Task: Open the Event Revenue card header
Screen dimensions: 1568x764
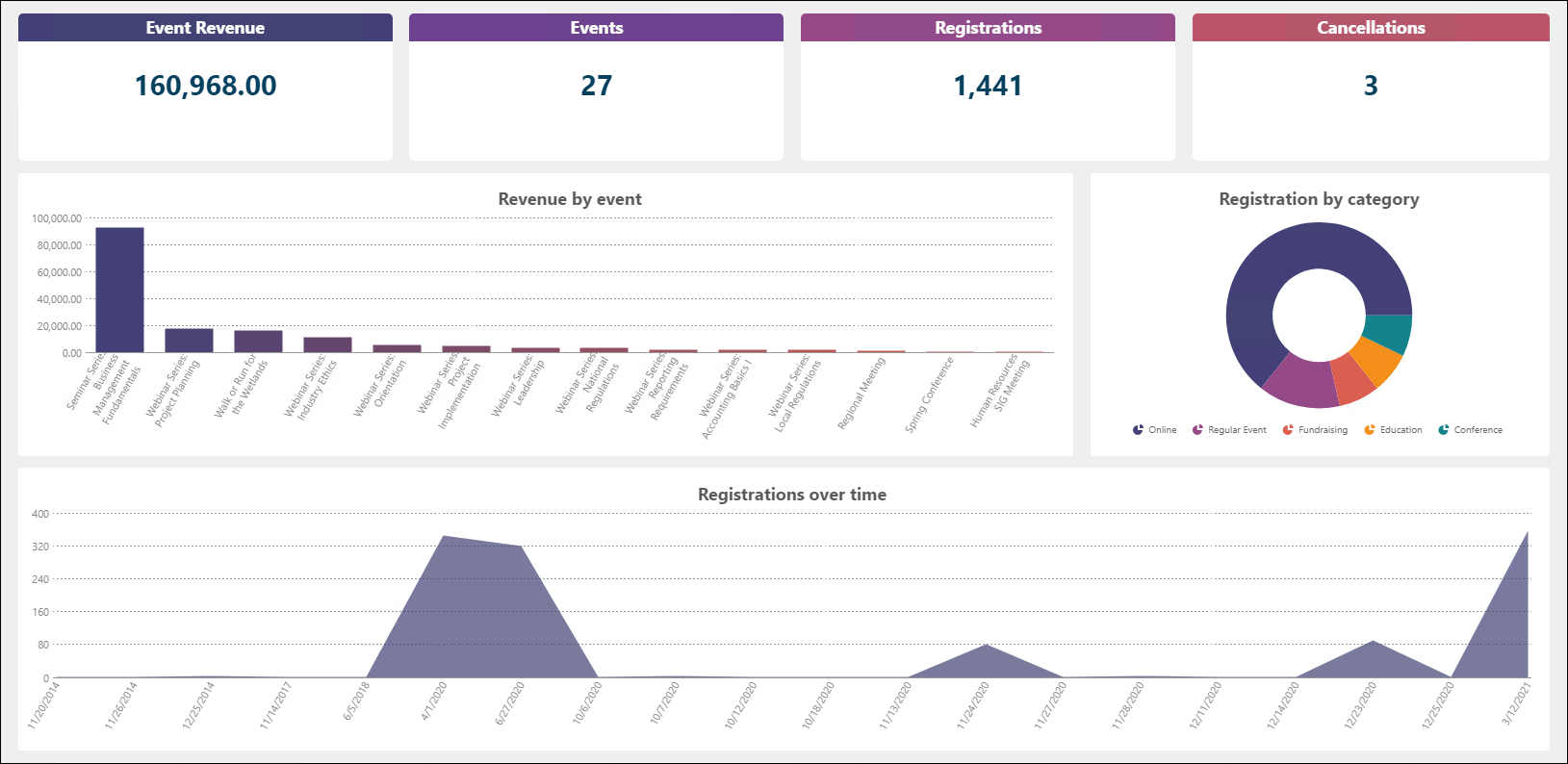Action: click(x=205, y=28)
